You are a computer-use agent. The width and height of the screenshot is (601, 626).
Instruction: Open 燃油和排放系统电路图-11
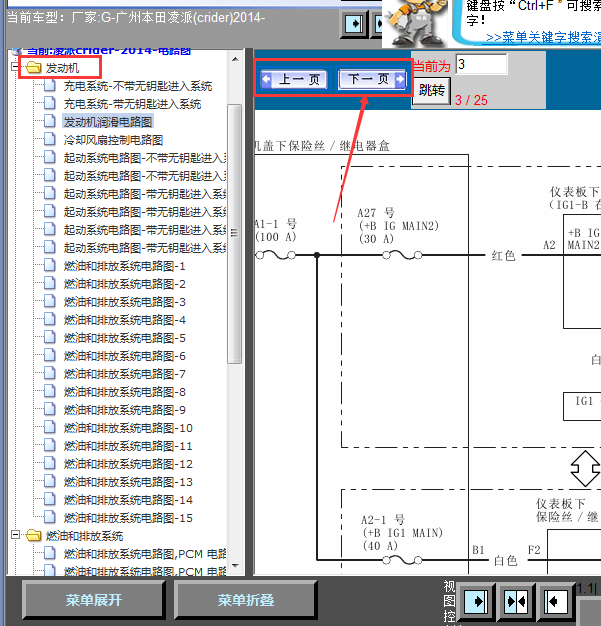[128, 446]
